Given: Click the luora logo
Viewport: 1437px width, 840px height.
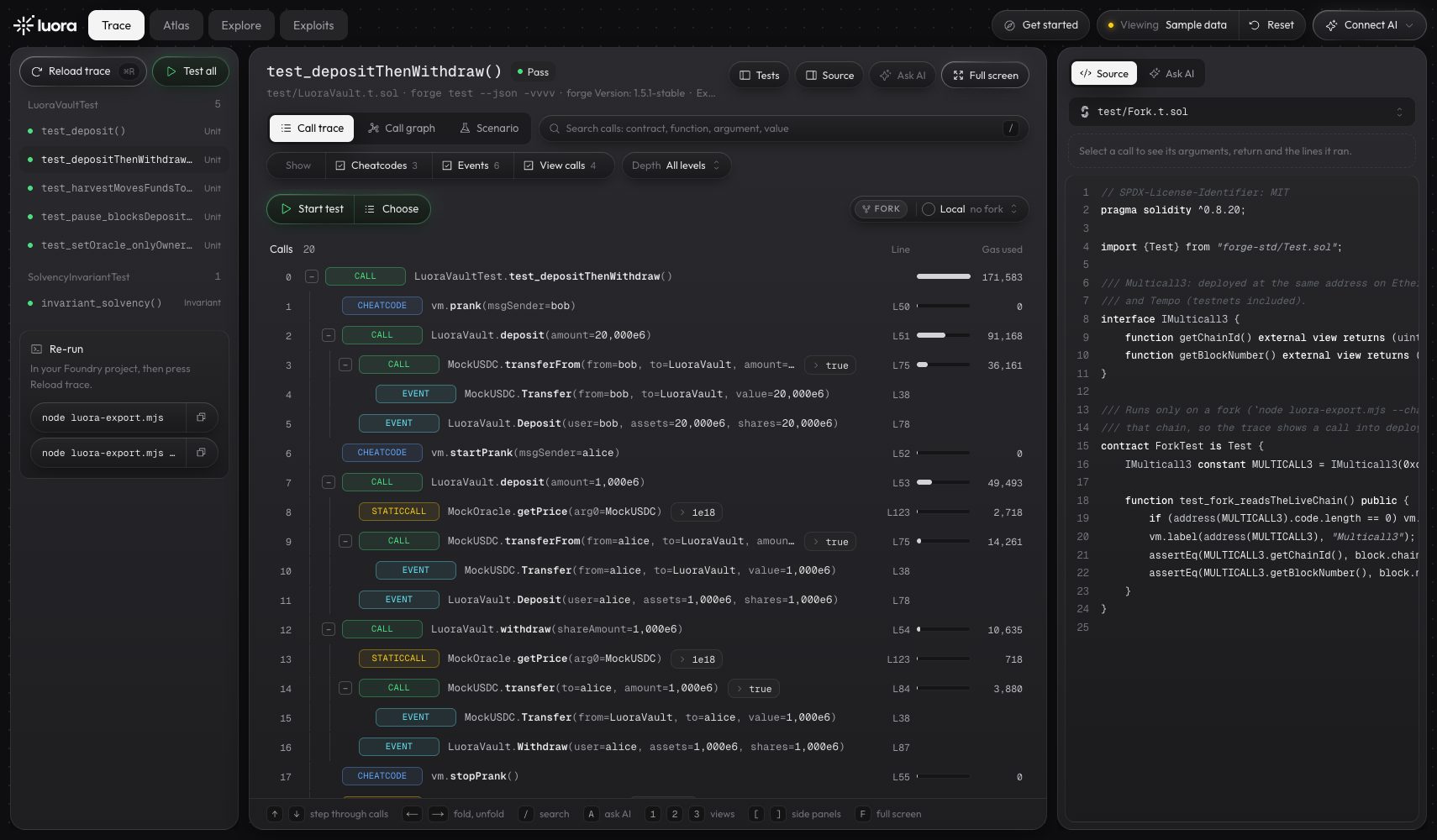Looking at the screenshot, I should 45,25.
